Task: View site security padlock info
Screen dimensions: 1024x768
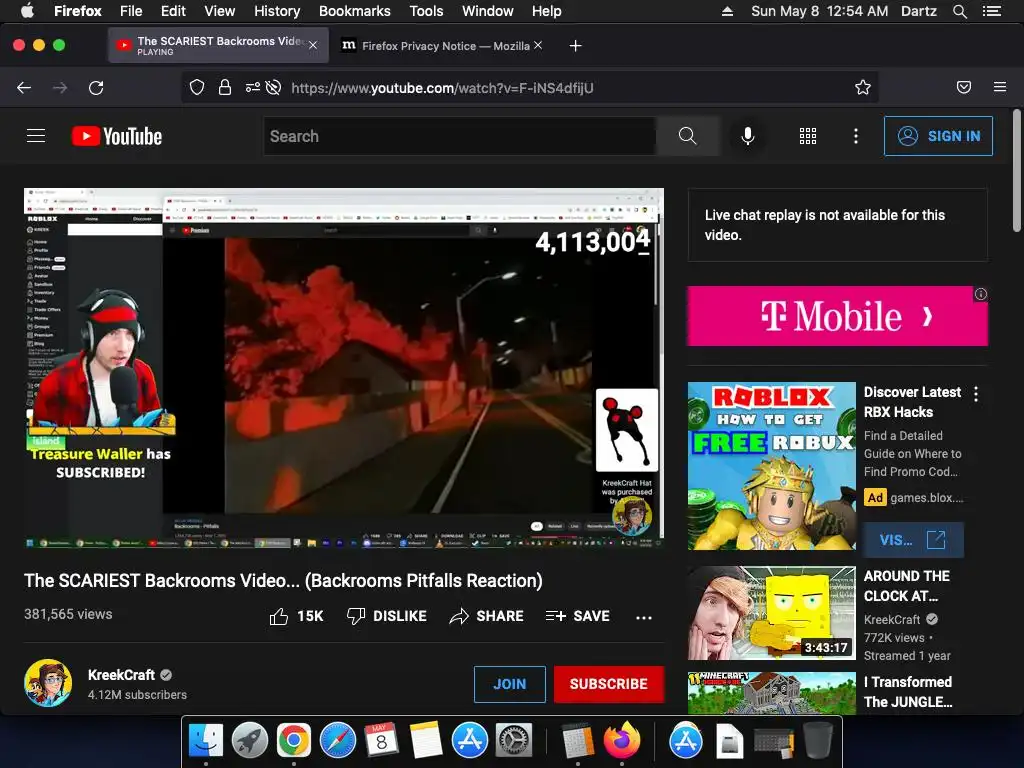Action: pos(225,88)
